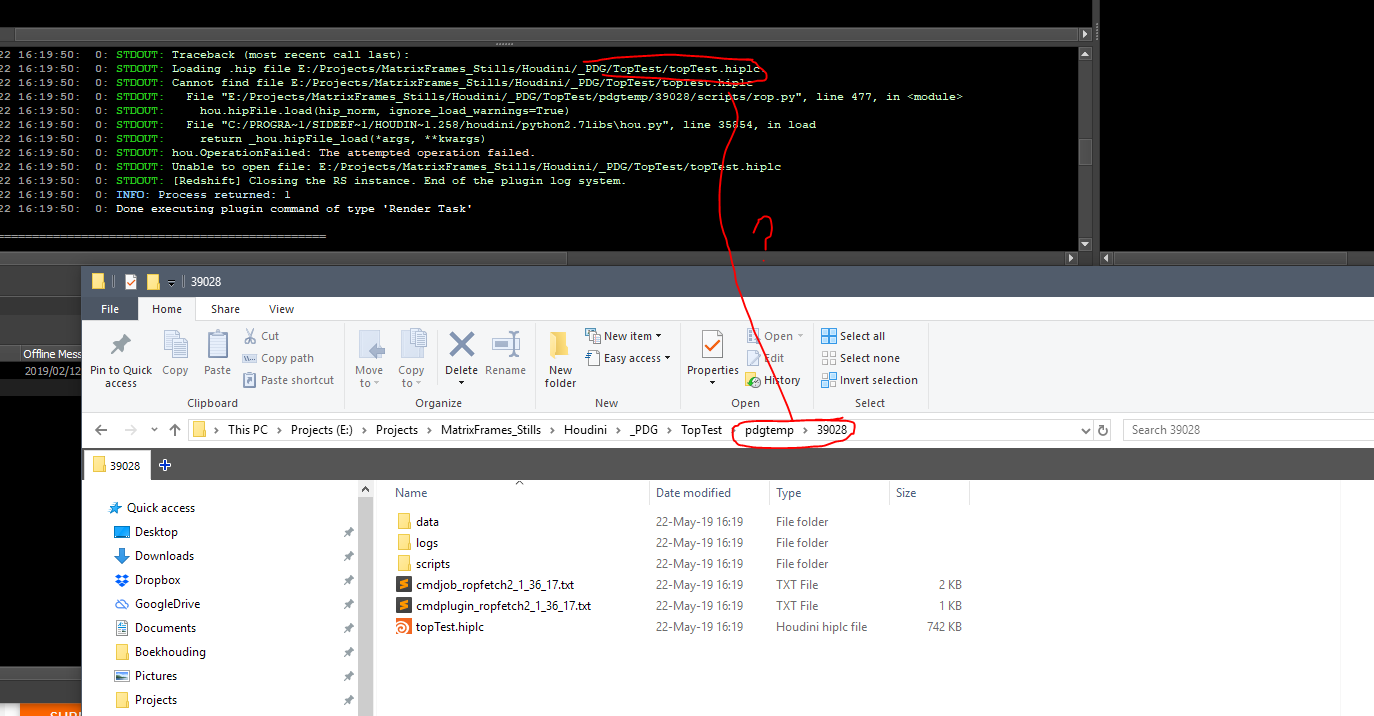The image size is (1374, 716).
Task: Click the Explorer title bar folder icon
Action: (x=98, y=282)
